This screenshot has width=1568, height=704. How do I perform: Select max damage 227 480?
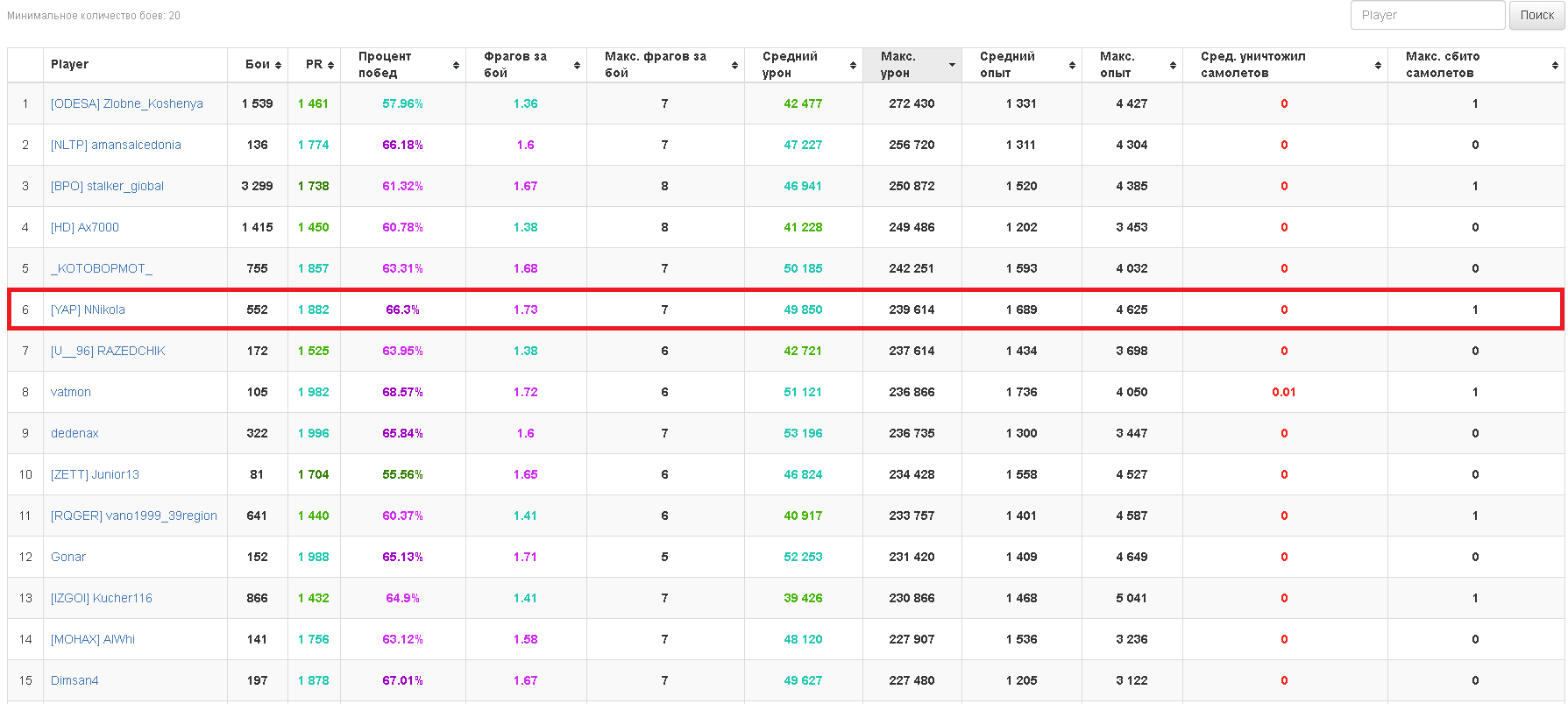pos(912,680)
